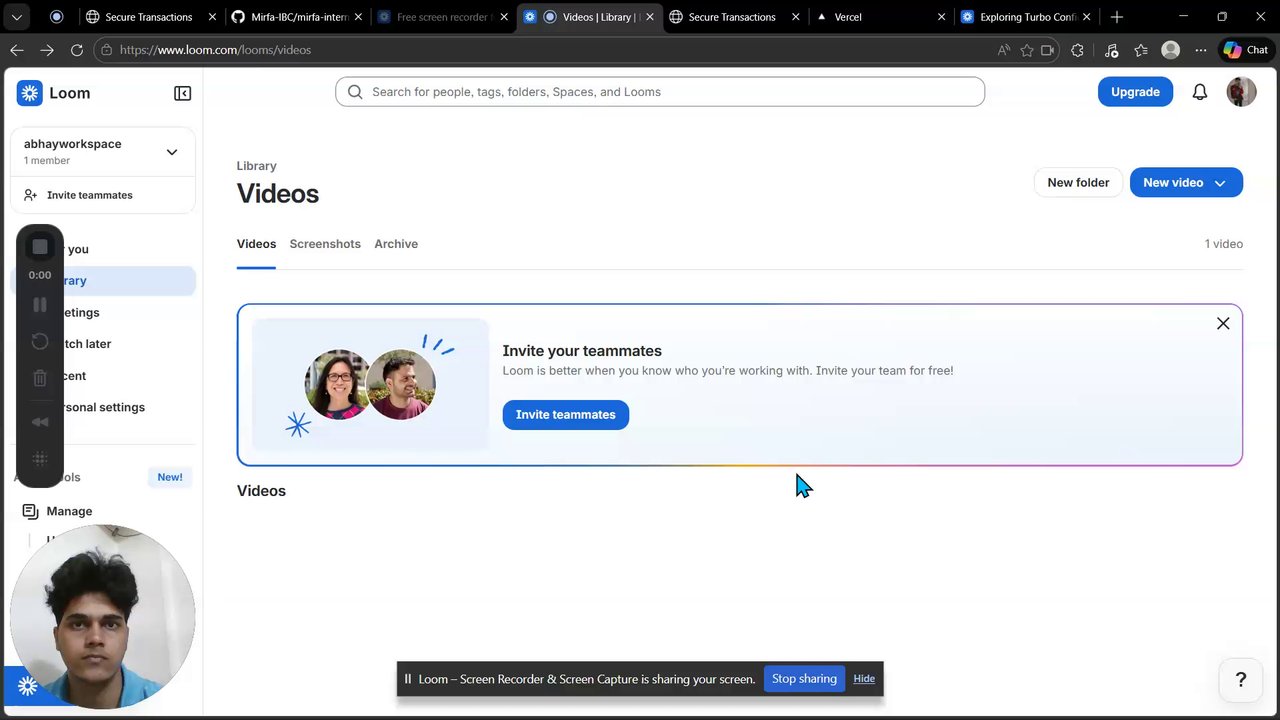Open the notifications bell
The height and width of the screenshot is (720, 1280).
1200,92
